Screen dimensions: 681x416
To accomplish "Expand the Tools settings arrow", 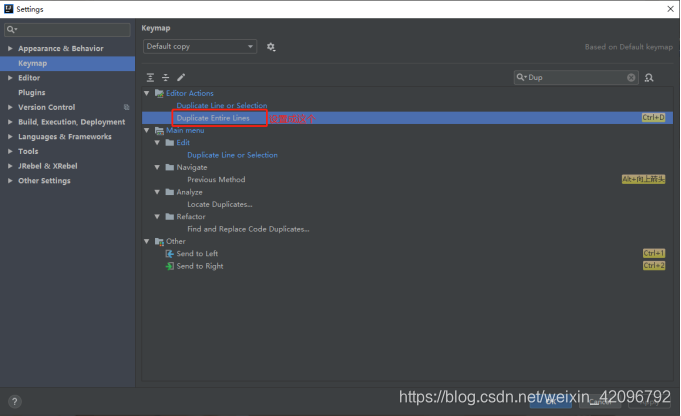I will point(10,151).
